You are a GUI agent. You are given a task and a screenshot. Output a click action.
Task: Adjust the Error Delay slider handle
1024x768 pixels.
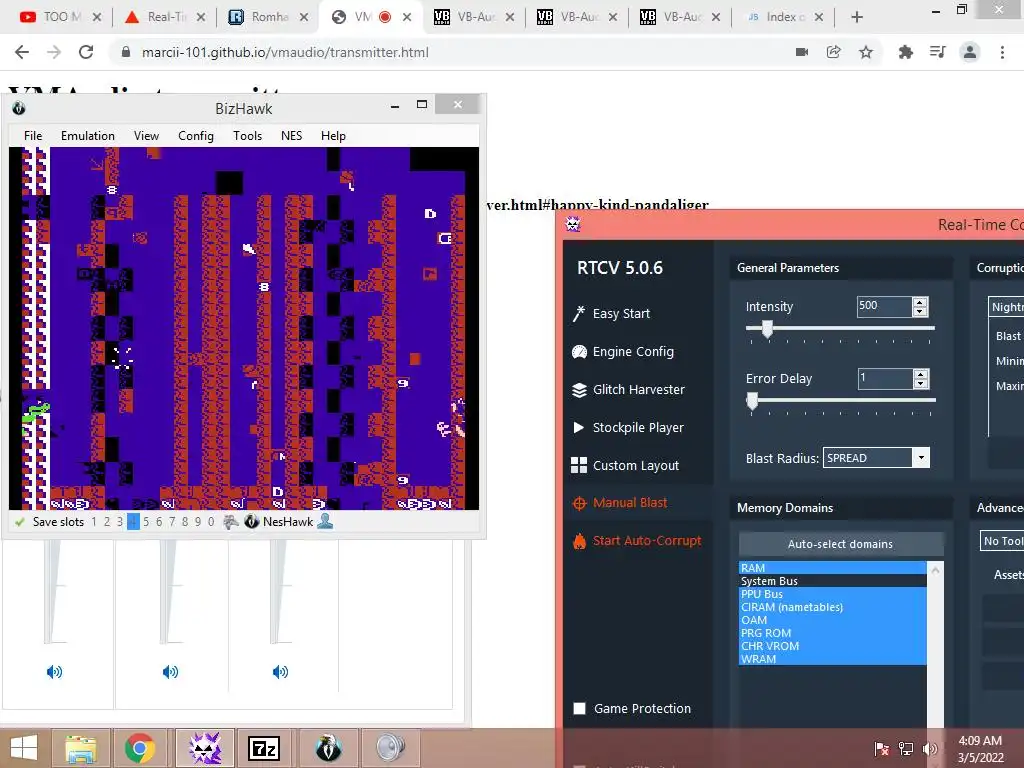[x=752, y=401]
